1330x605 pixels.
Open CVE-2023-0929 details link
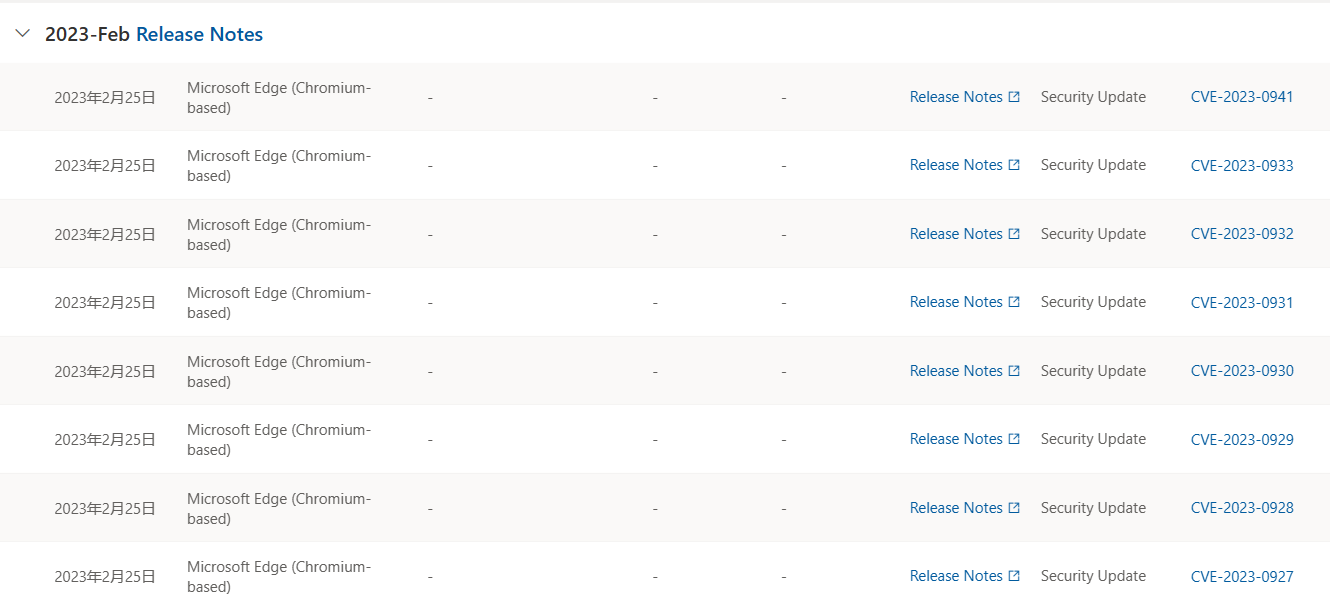[x=1241, y=439]
